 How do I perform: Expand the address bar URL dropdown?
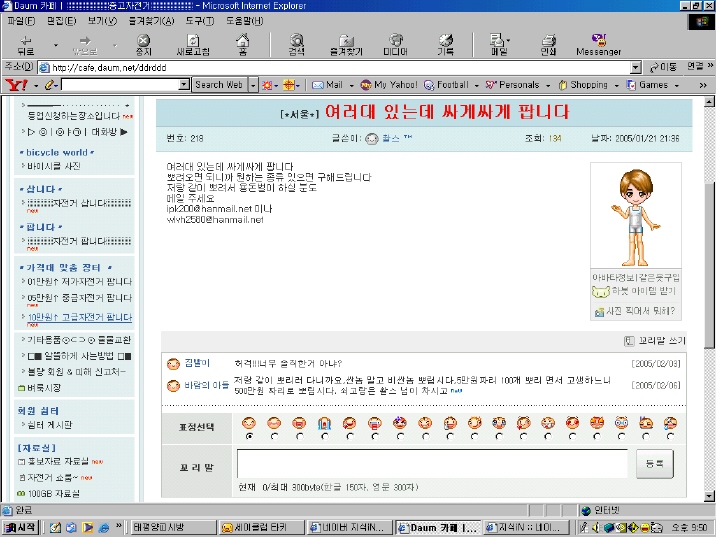point(636,67)
